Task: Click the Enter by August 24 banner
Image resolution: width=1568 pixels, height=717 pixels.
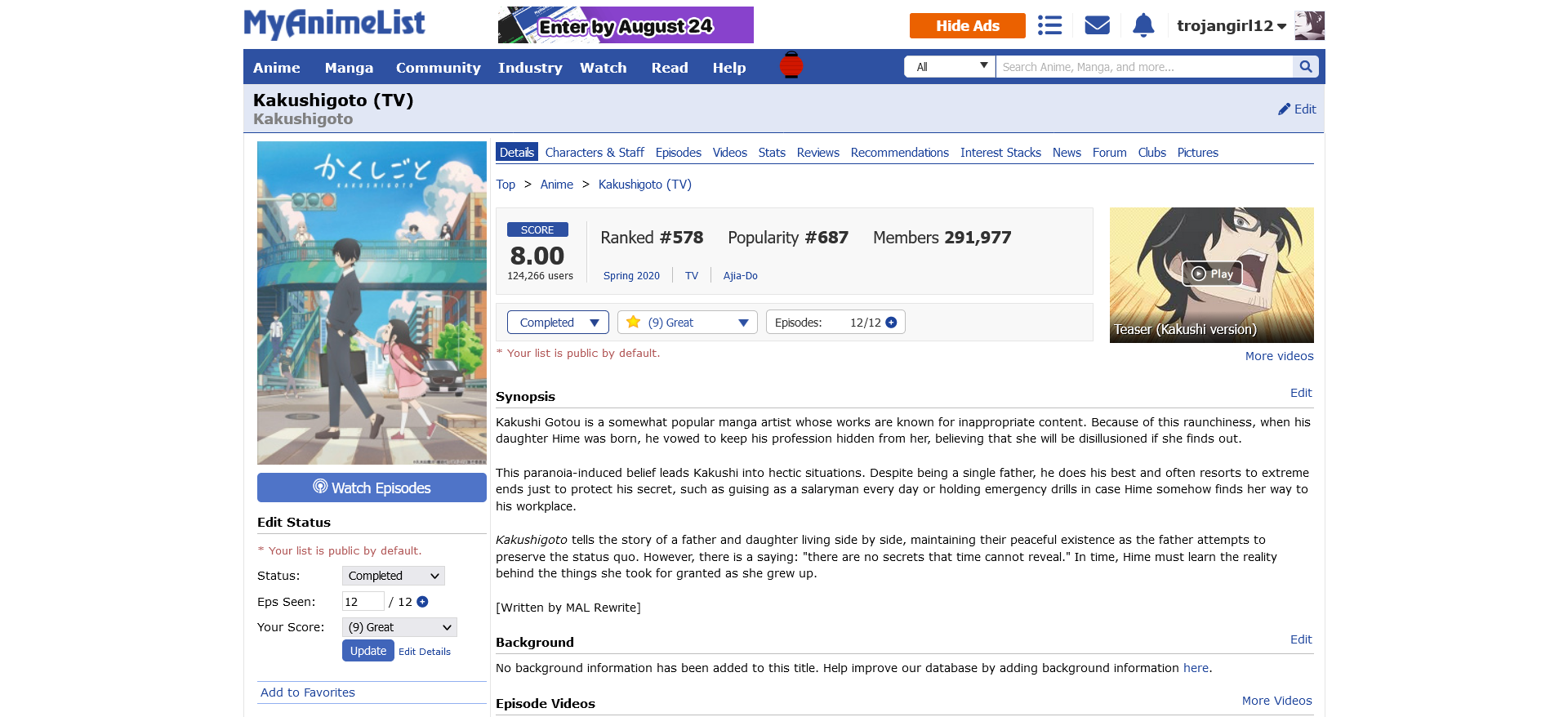Action: [626, 25]
